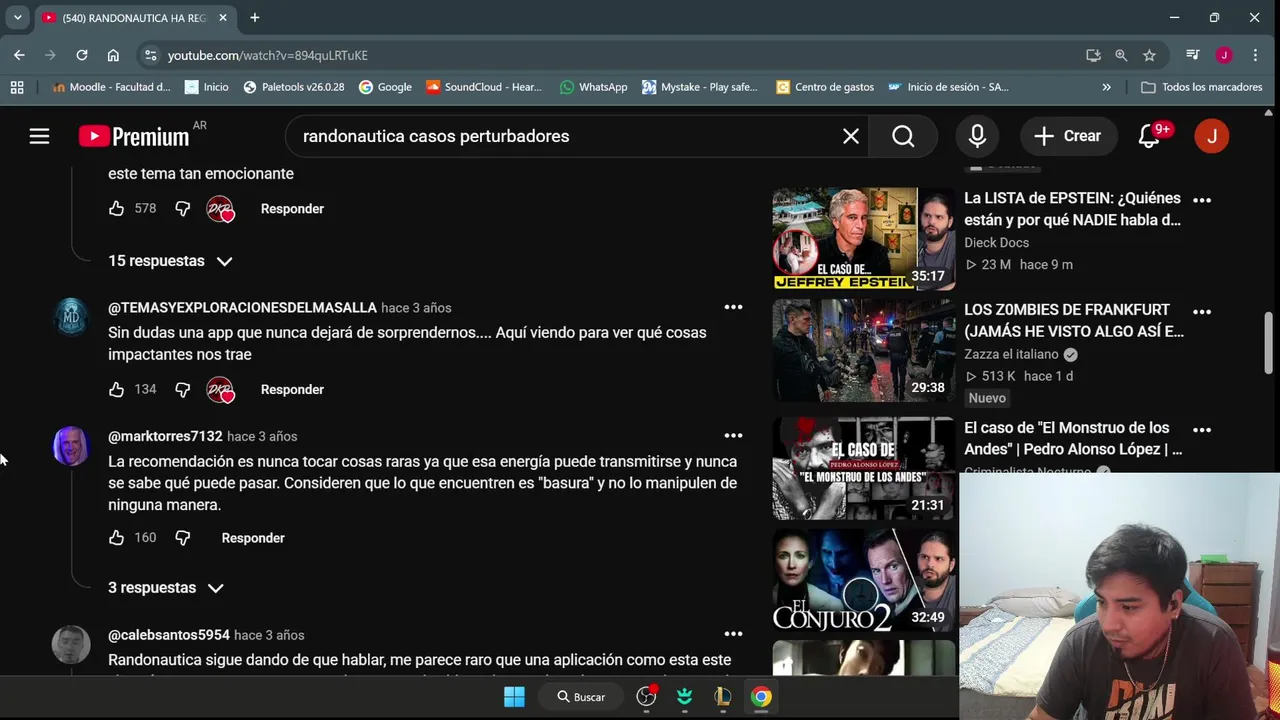Open options for Monstruo de los Andes video
Image resolution: width=1280 pixels, height=720 pixels.
pos(1202,430)
